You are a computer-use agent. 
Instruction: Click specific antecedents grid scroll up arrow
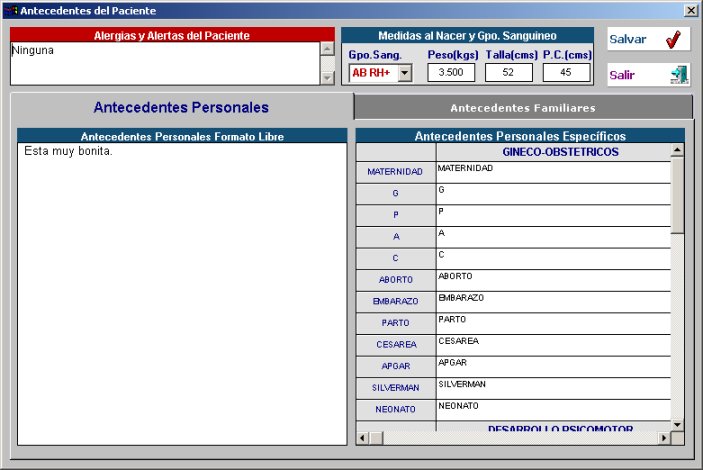pyautogui.click(x=677, y=150)
